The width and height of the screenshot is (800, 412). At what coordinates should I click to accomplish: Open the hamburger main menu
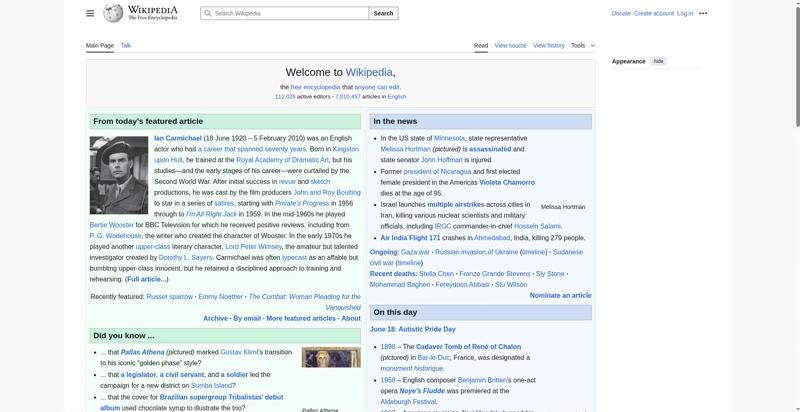coord(90,13)
